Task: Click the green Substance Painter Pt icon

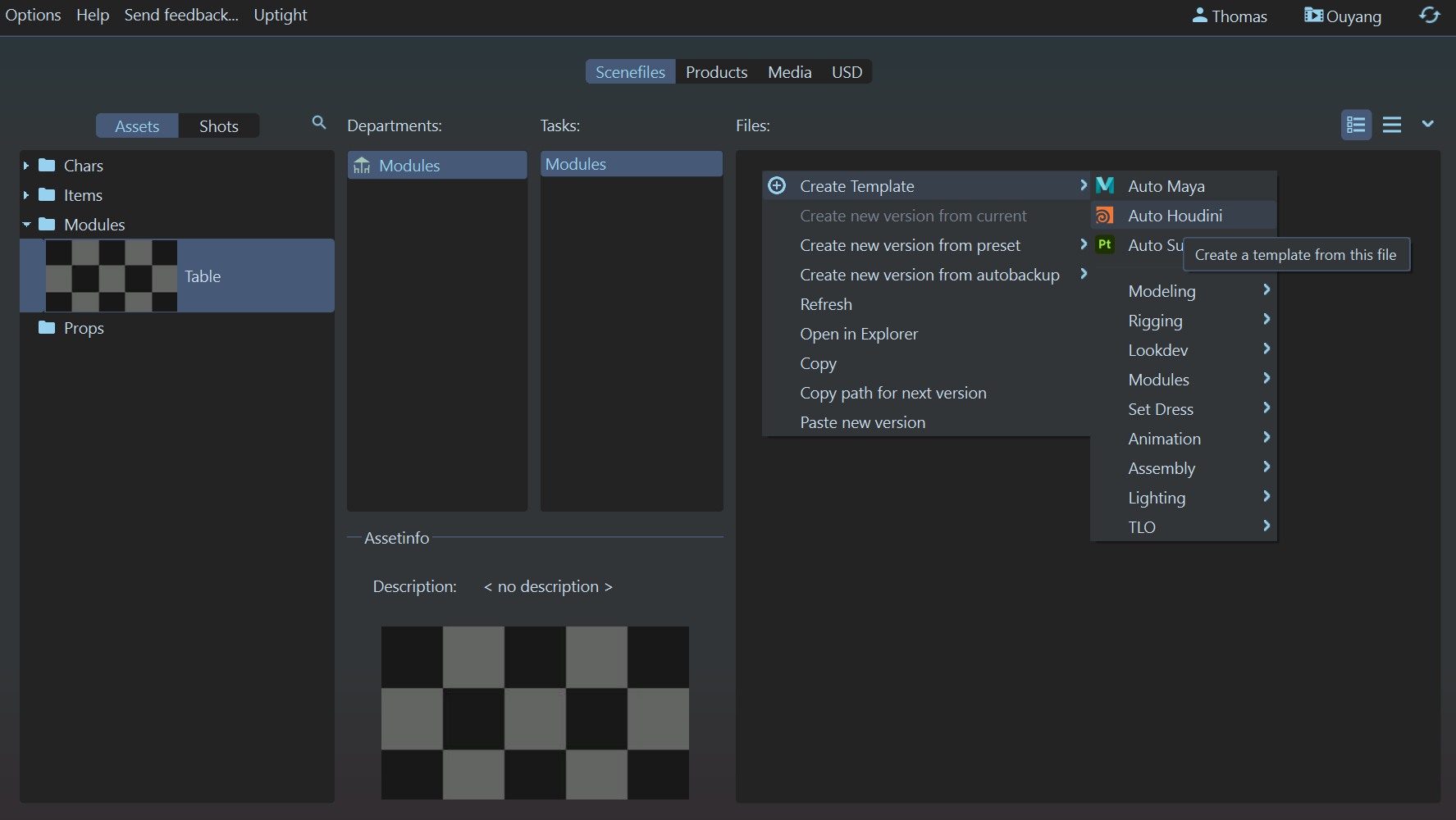Action: coord(1105,245)
